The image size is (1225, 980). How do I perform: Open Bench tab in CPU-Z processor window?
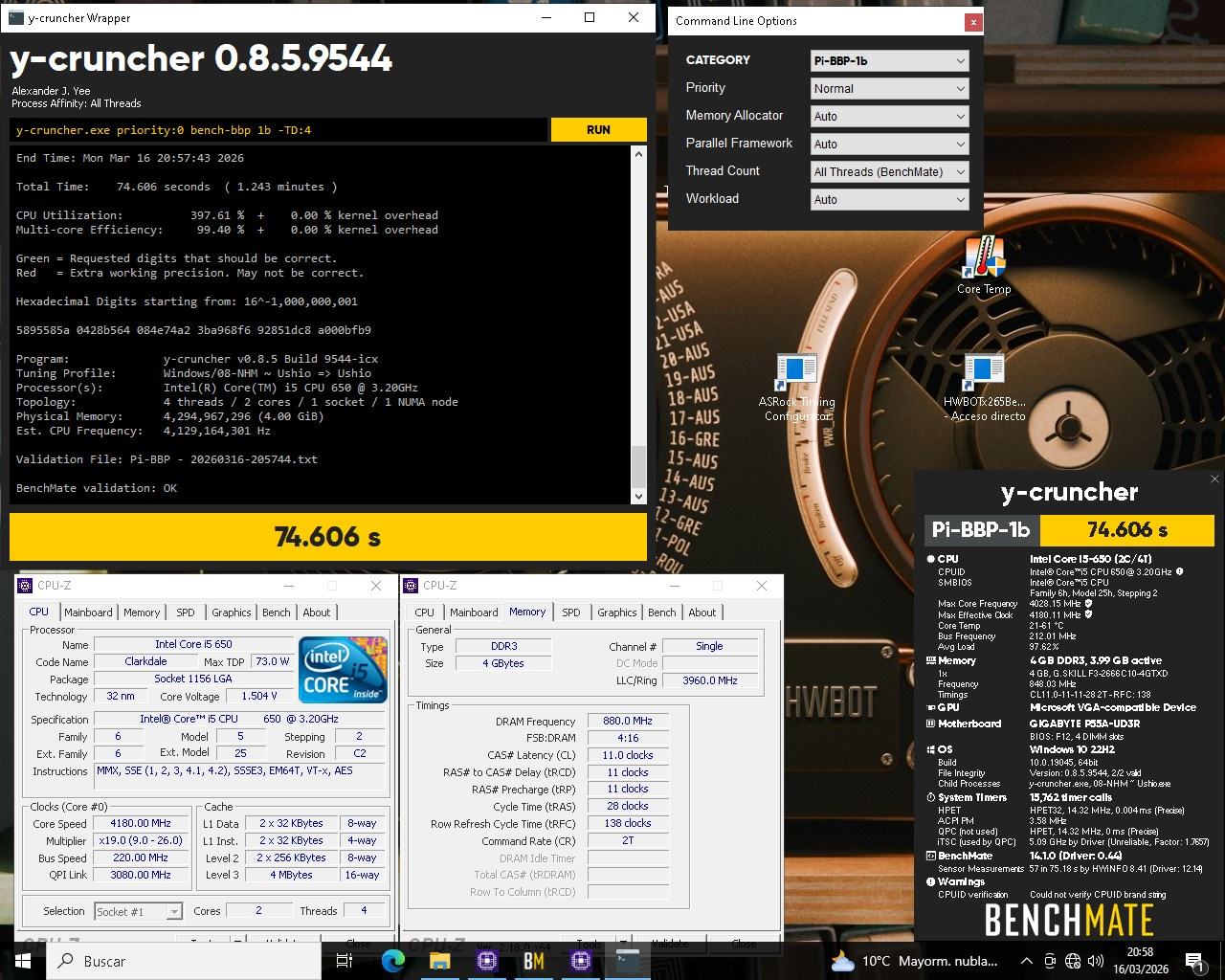click(x=276, y=612)
